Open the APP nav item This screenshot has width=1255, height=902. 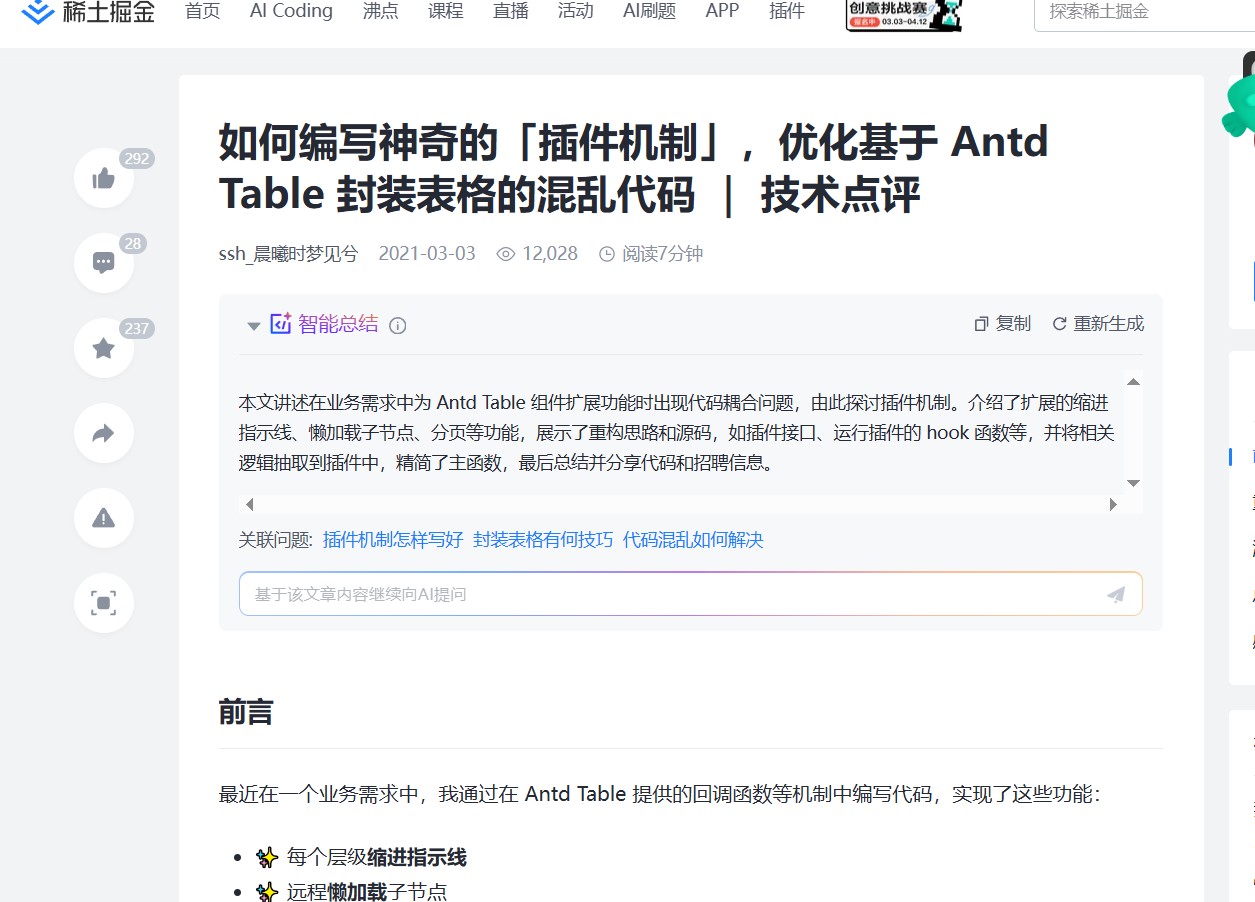point(722,11)
